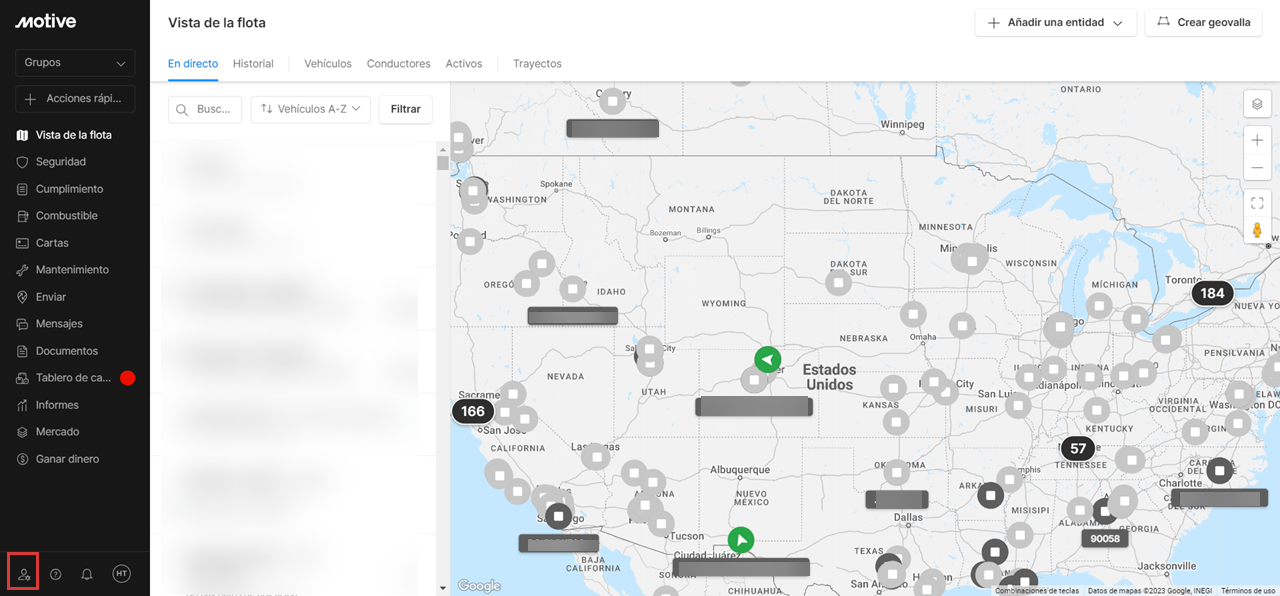Open the help question mark icon
This screenshot has width=1280, height=596.
pos(56,574)
